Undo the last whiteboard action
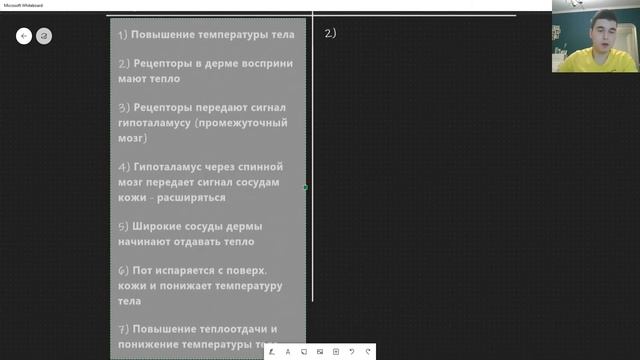Viewport: 640px width, 360px height. pyautogui.click(x=352, y=351)
